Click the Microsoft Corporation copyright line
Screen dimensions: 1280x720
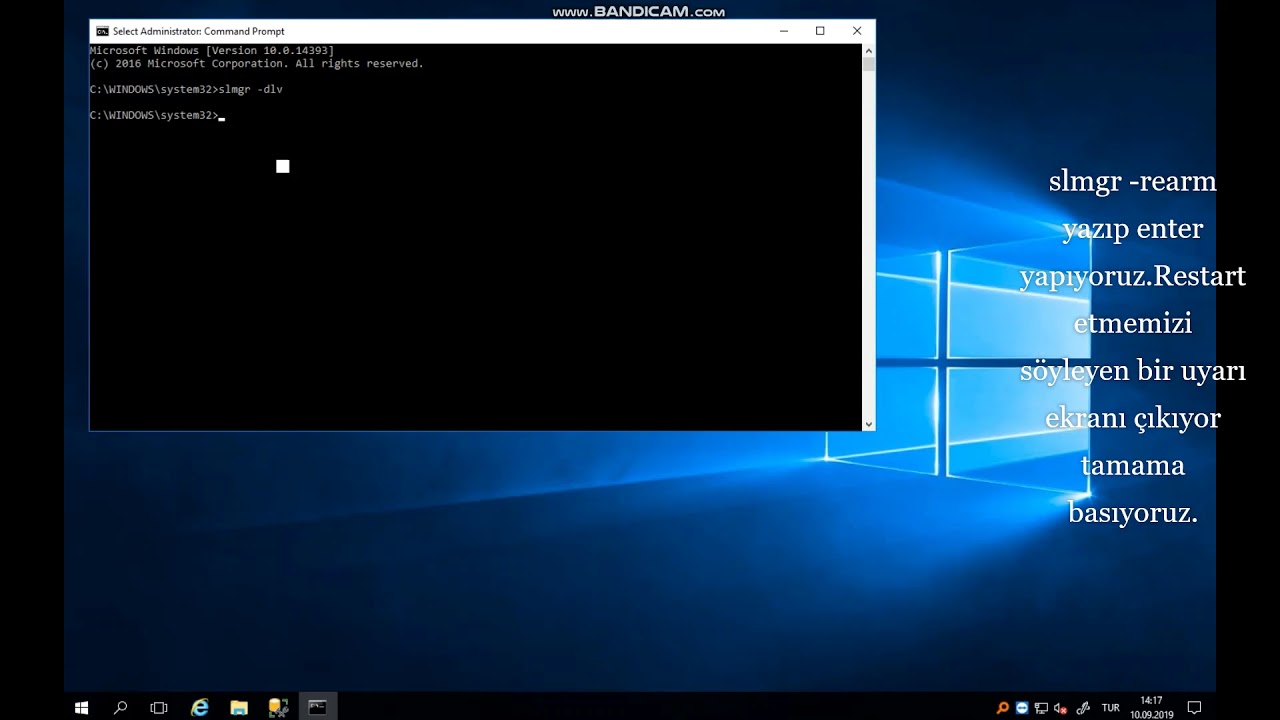click(x=256, y=63)
